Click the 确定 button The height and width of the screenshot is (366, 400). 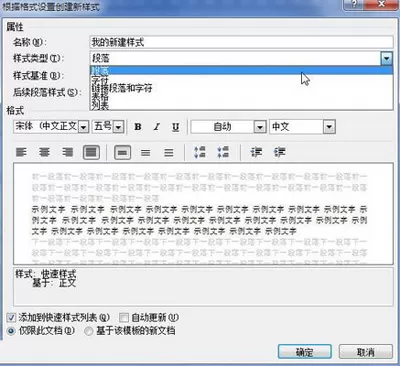click(305, 352)
